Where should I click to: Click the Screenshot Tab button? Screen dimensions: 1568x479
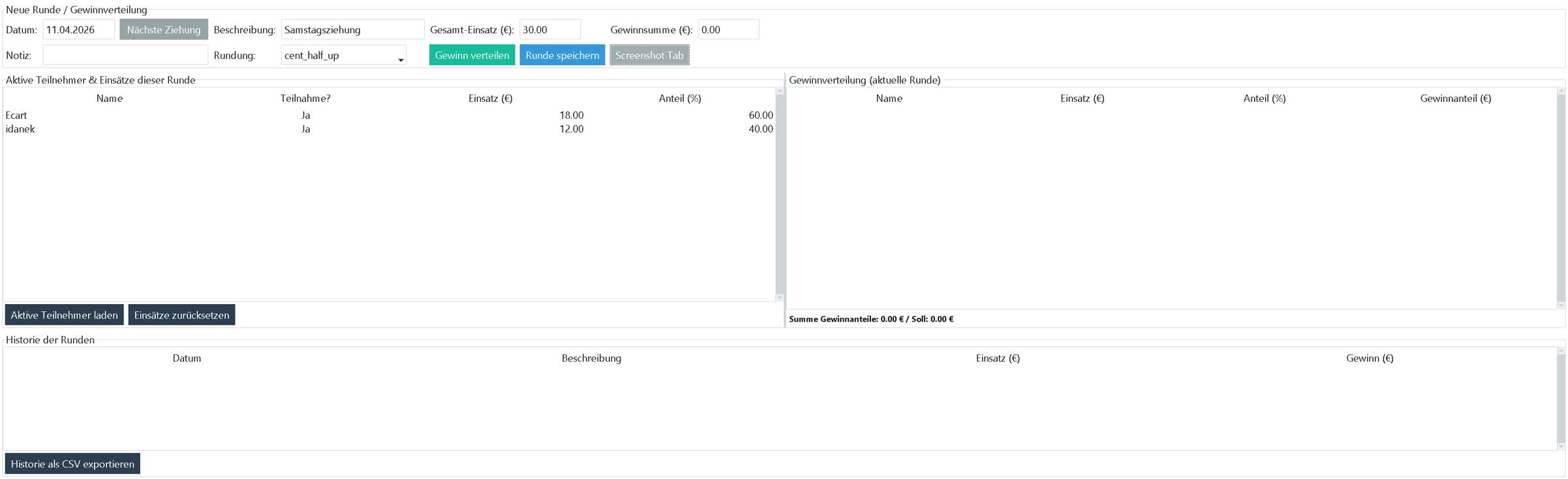pyautogui.click(x=649, y=55)
